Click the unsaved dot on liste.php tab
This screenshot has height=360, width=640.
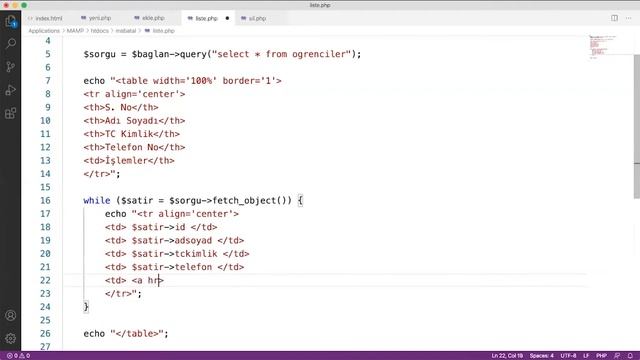pos(227,18)
